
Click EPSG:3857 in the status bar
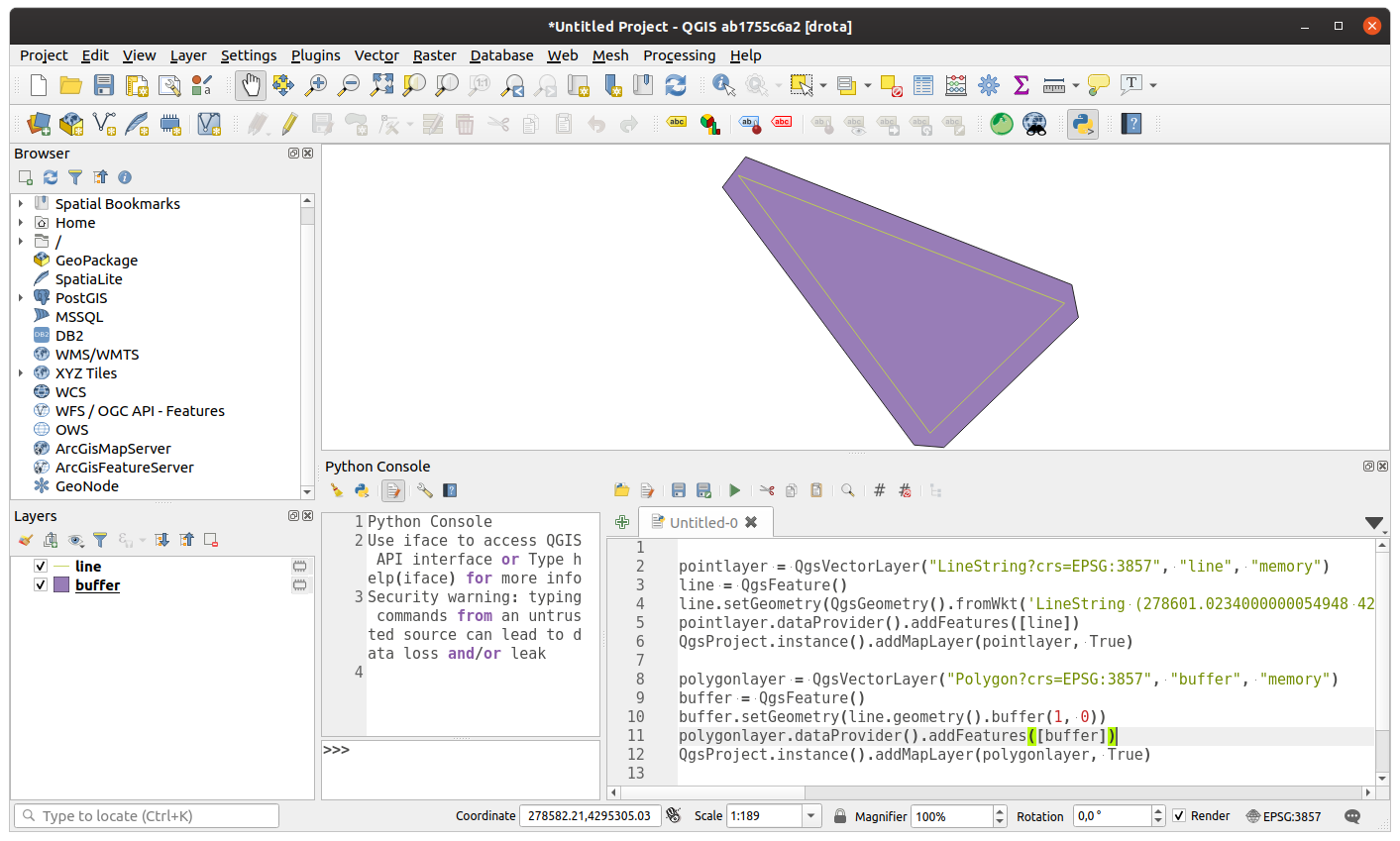1292,815
